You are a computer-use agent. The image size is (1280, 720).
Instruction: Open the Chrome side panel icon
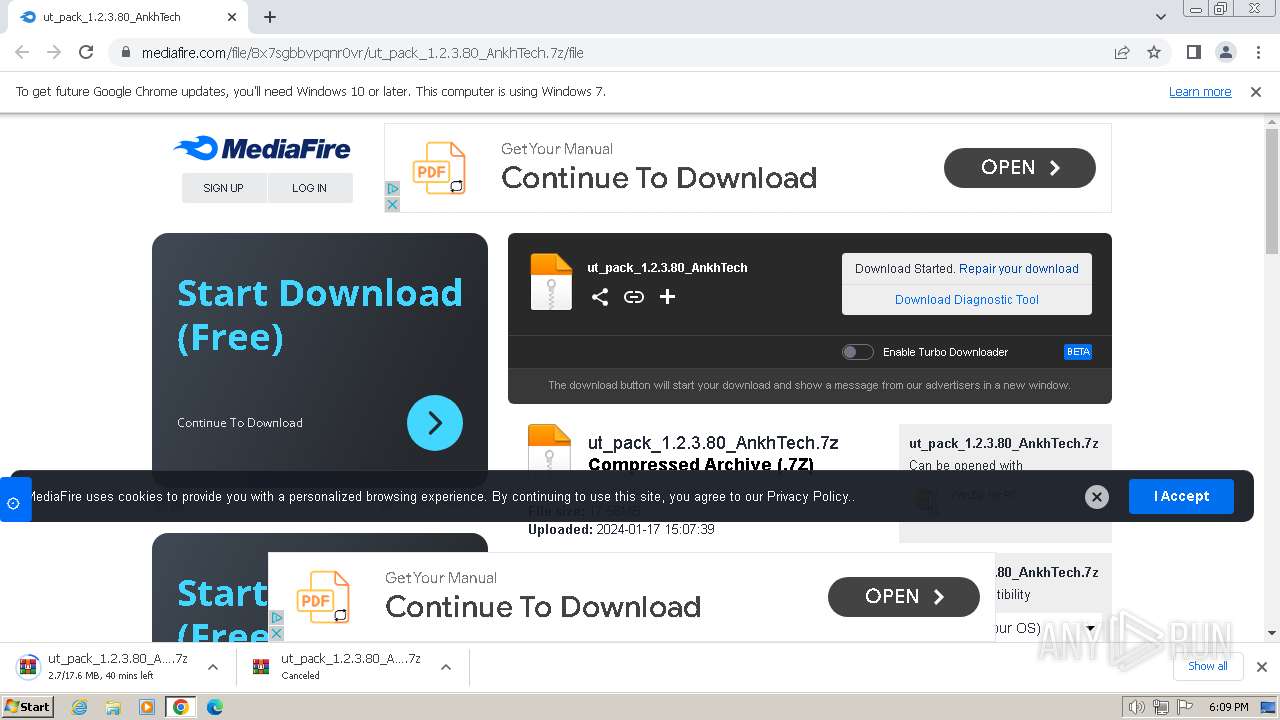[1194, 52]
